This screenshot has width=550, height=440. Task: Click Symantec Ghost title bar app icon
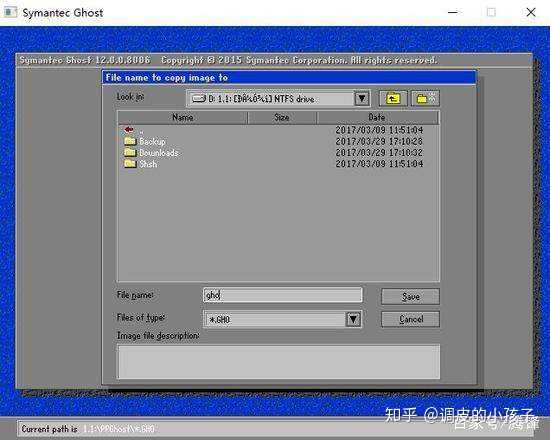click(9, 12)
